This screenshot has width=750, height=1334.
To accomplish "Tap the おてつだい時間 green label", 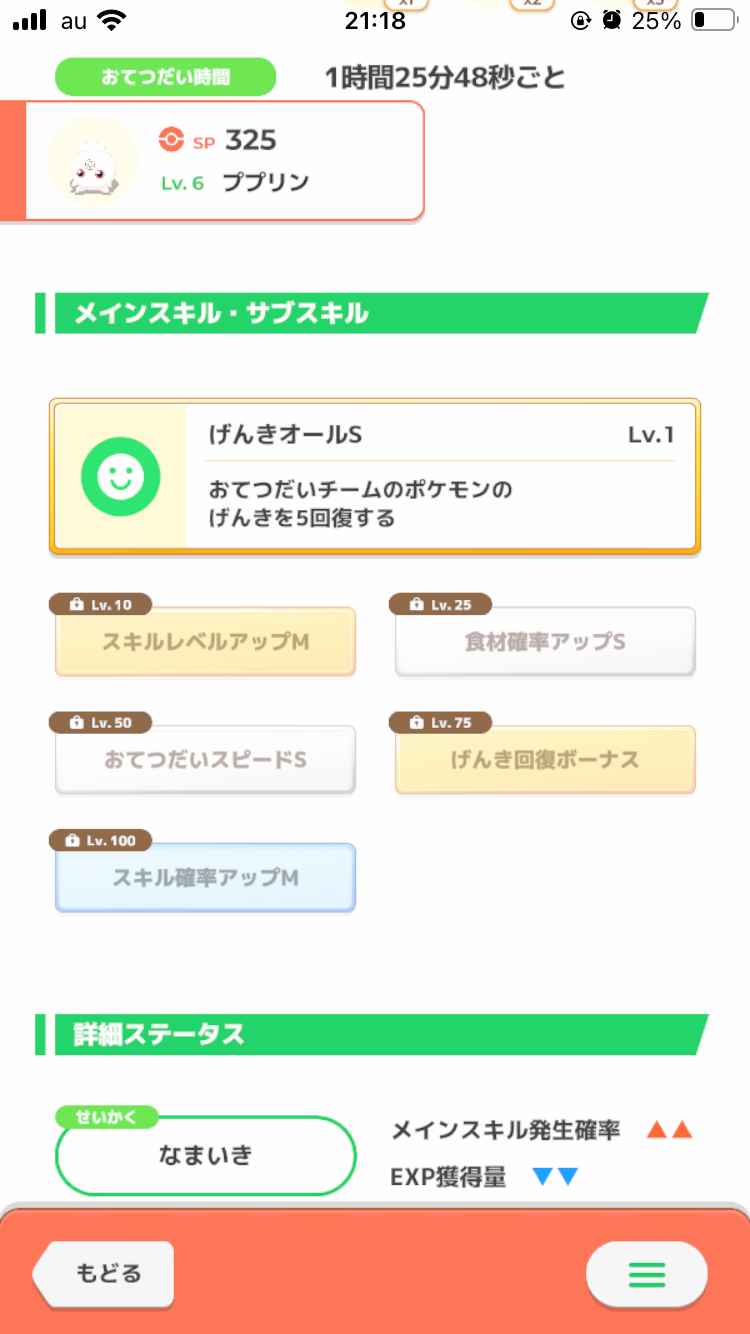I will 165,77.
